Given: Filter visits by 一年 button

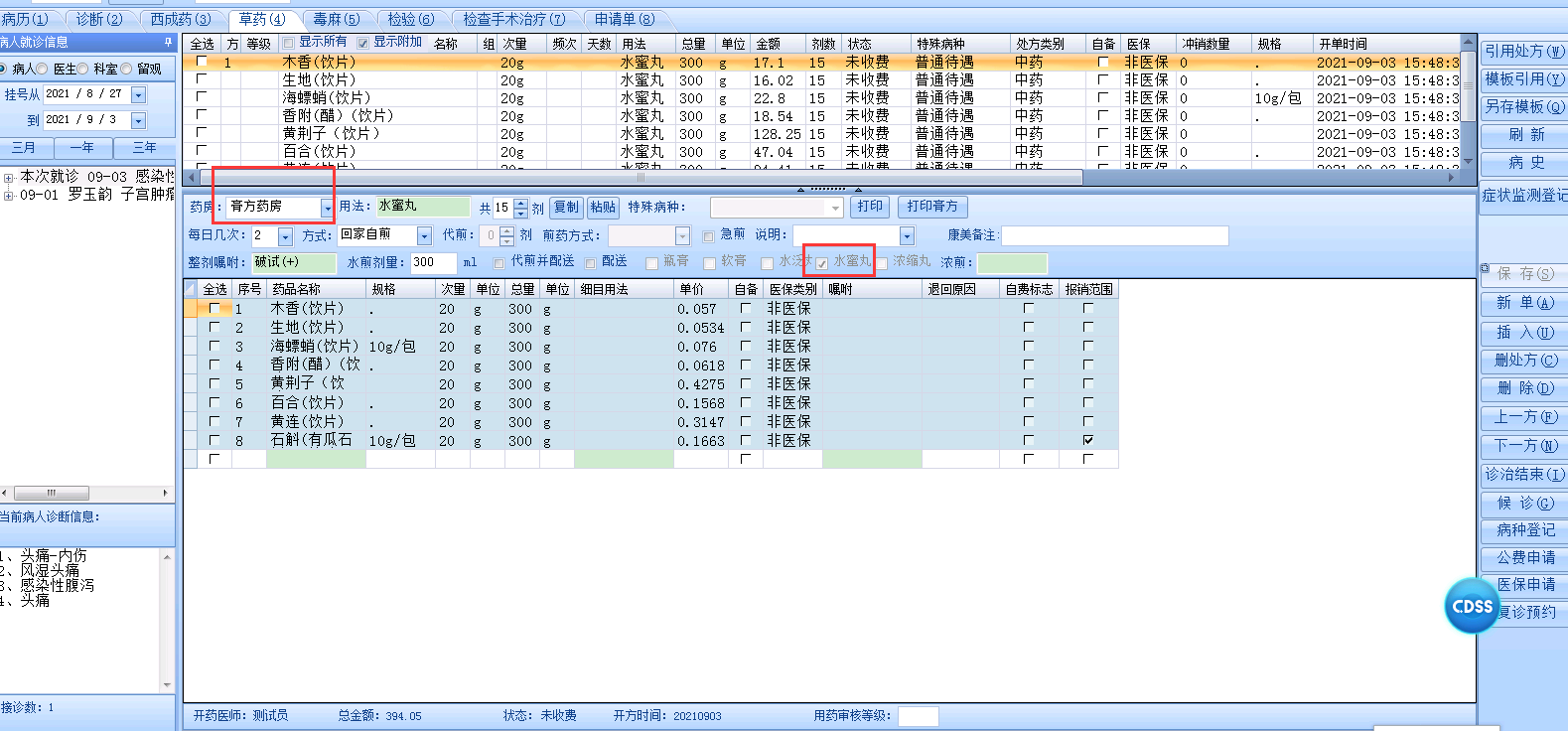Looking at the screenshot, I should pyautogui.click(x=81, y=148).
